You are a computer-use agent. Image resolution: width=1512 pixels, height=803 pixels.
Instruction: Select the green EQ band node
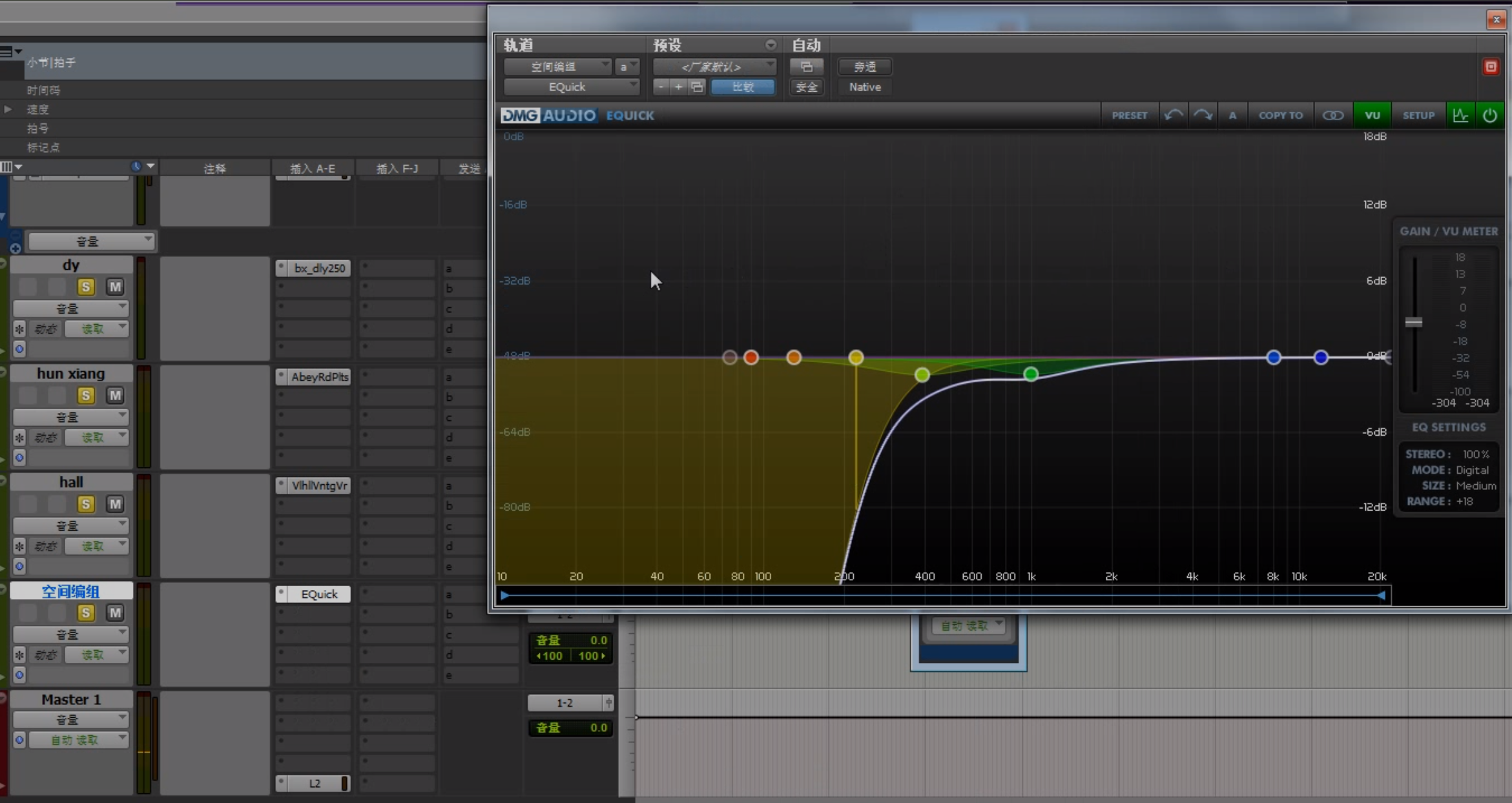point(1031,374)
